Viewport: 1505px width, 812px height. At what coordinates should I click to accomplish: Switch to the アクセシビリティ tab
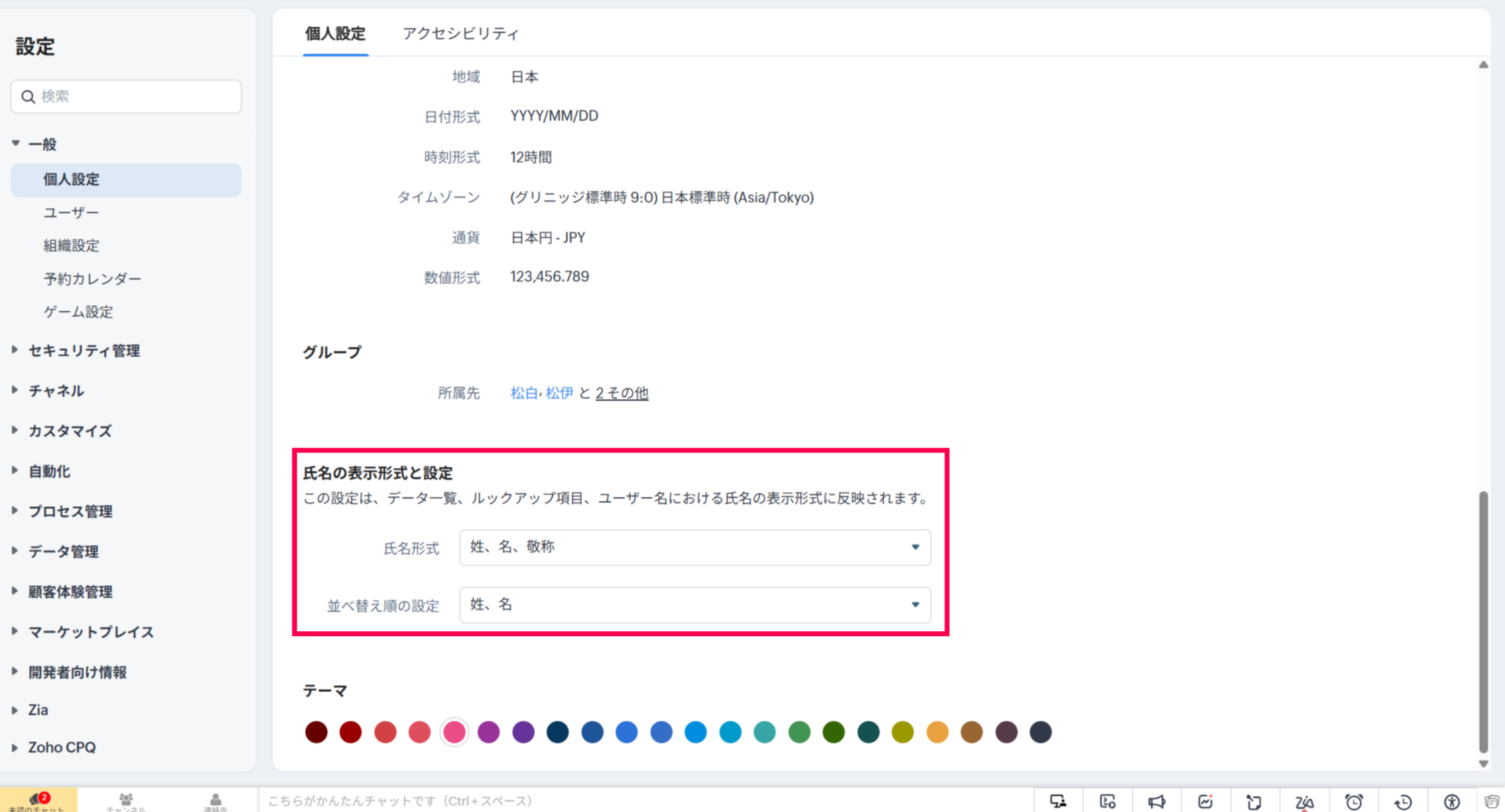click(460, 33)
